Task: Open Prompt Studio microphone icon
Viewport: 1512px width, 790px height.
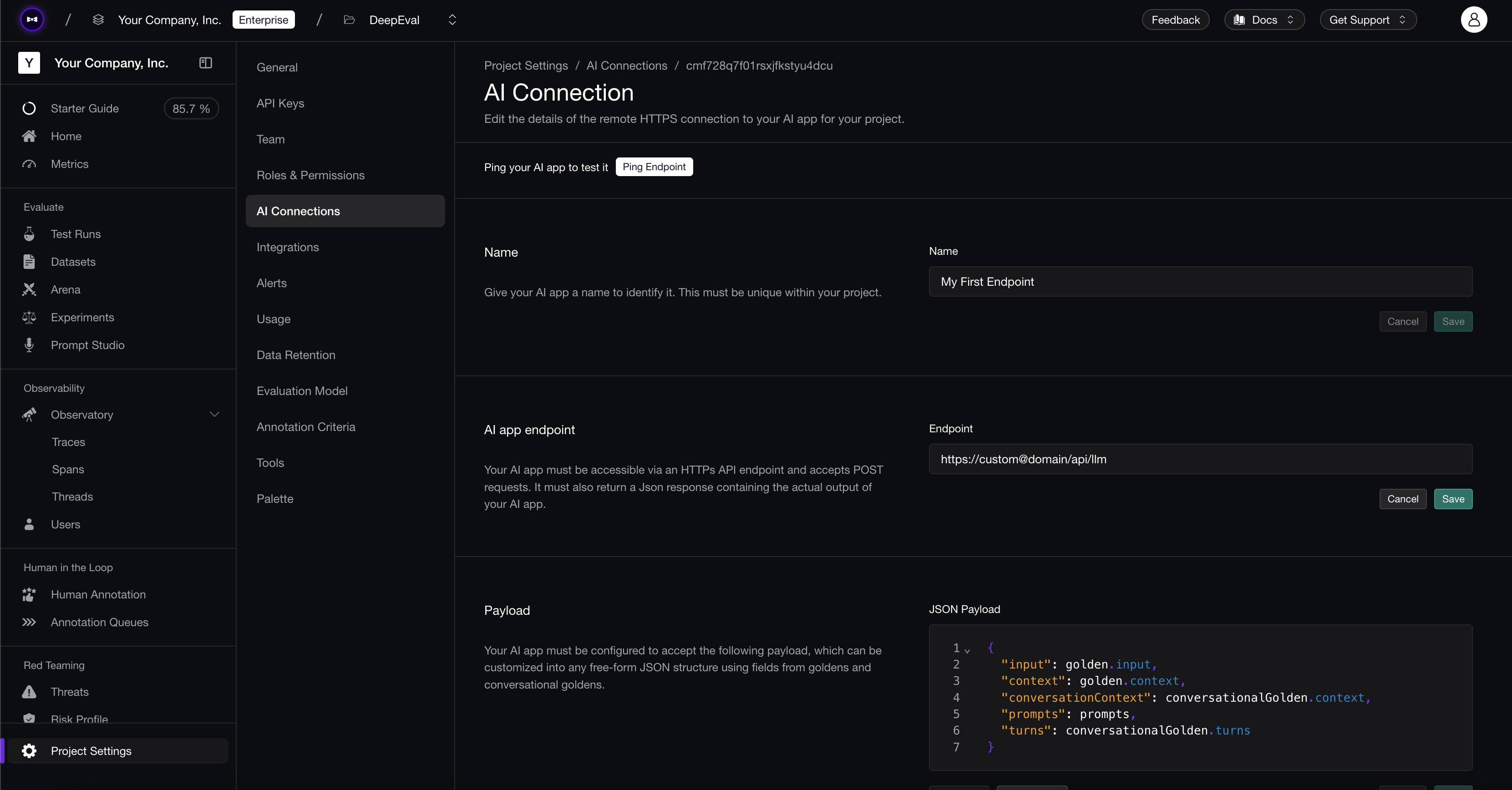Action: point(29,345)
